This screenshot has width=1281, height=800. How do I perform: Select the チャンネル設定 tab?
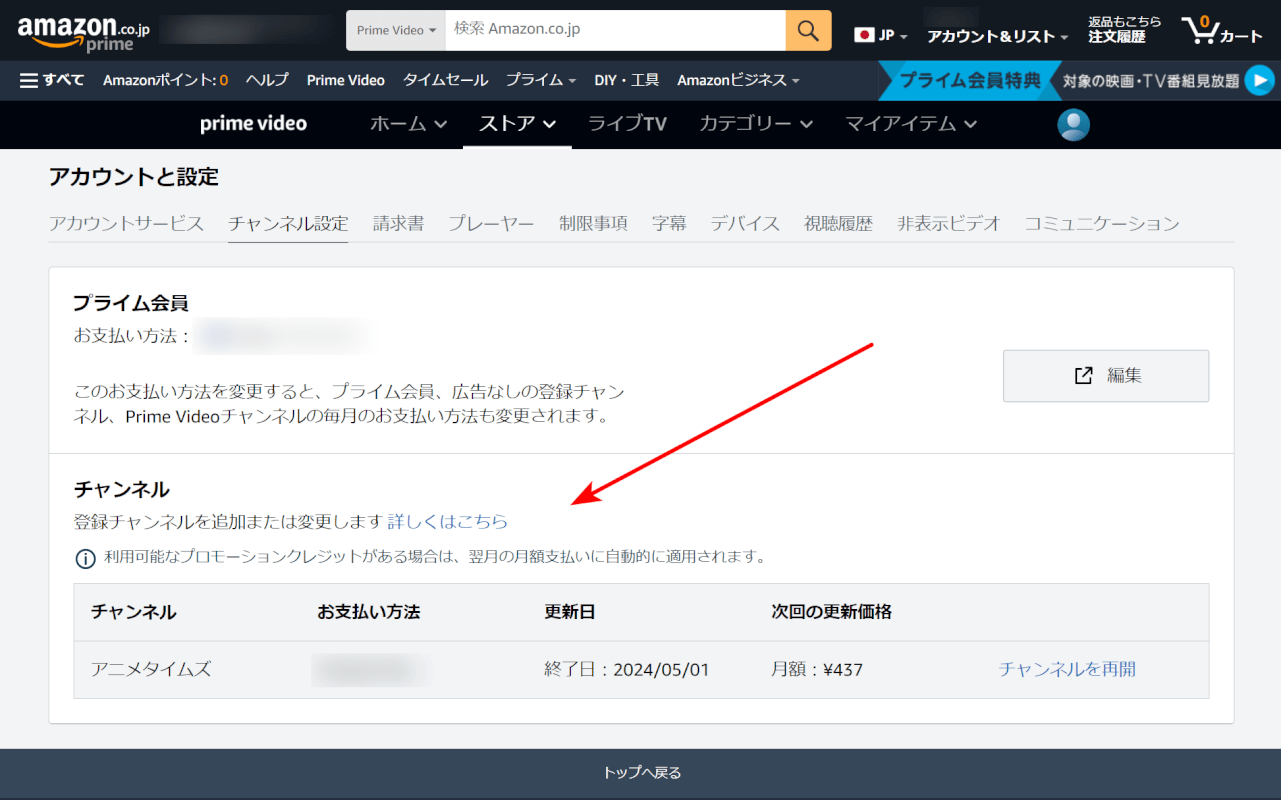coord(288,223)
